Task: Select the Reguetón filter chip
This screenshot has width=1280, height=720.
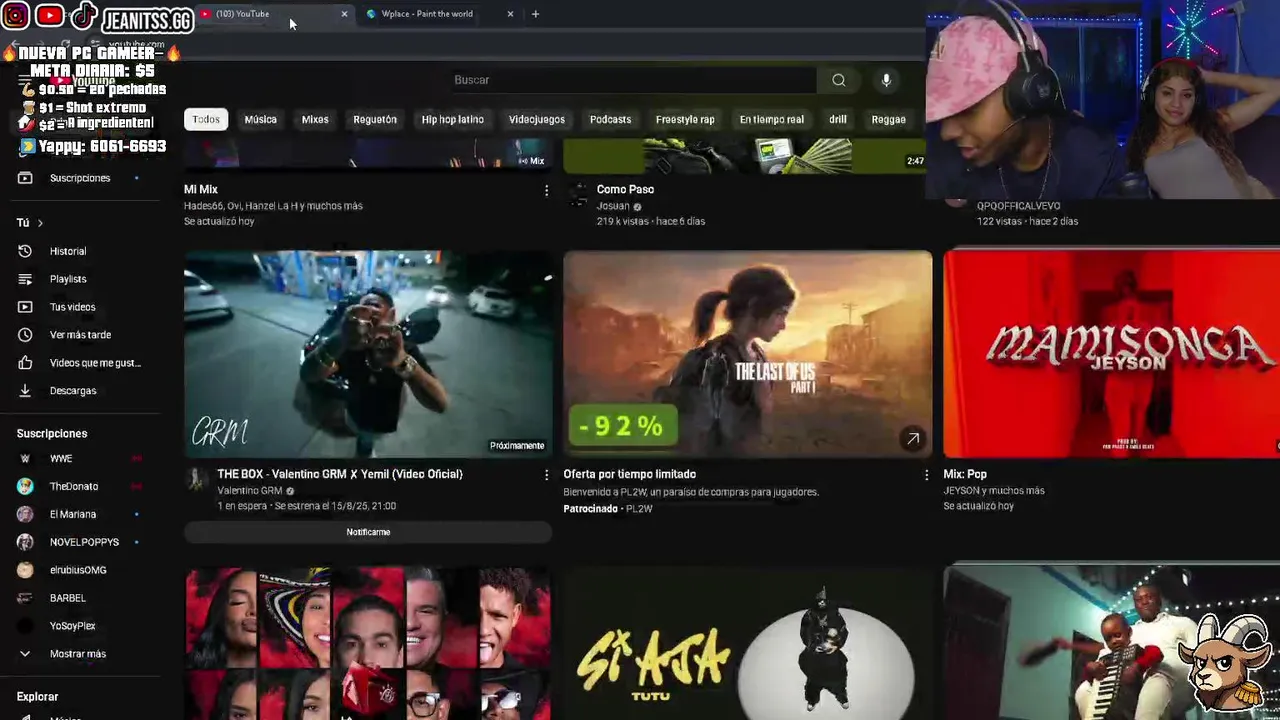Action: (x=375, y=119)
